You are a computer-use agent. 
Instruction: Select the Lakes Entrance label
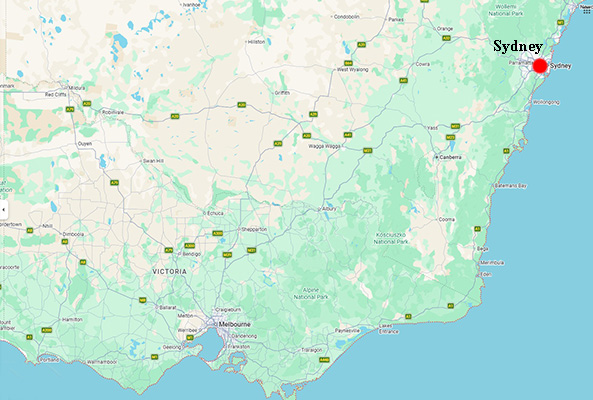(x=389, y=329)
